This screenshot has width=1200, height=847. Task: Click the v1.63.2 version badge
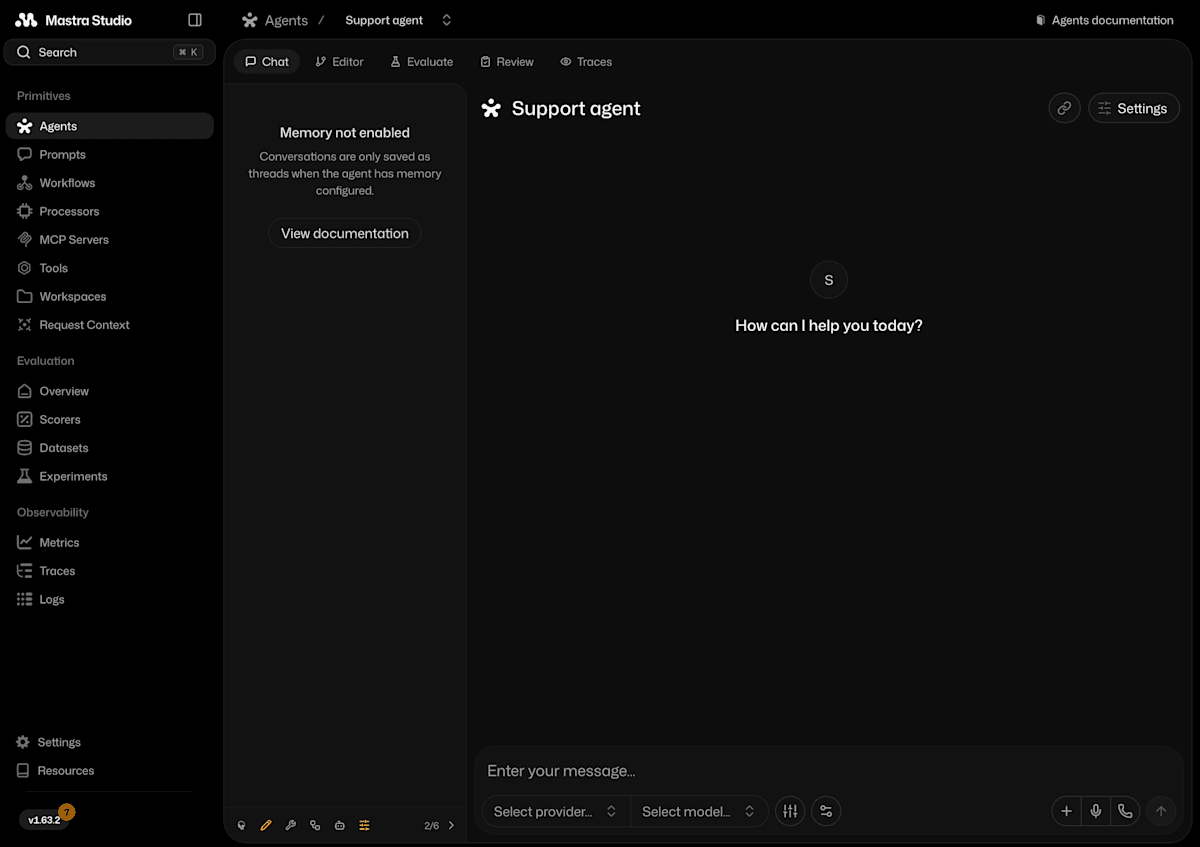point(44,820)
